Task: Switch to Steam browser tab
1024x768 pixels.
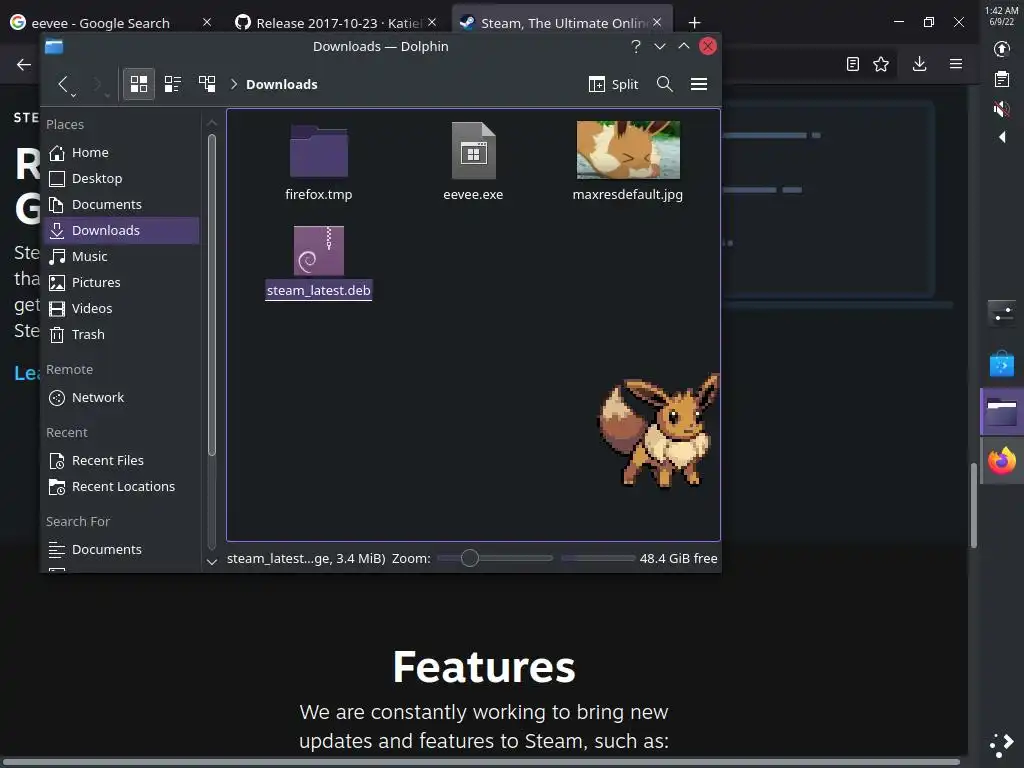Action: click(x=564, y=23)
